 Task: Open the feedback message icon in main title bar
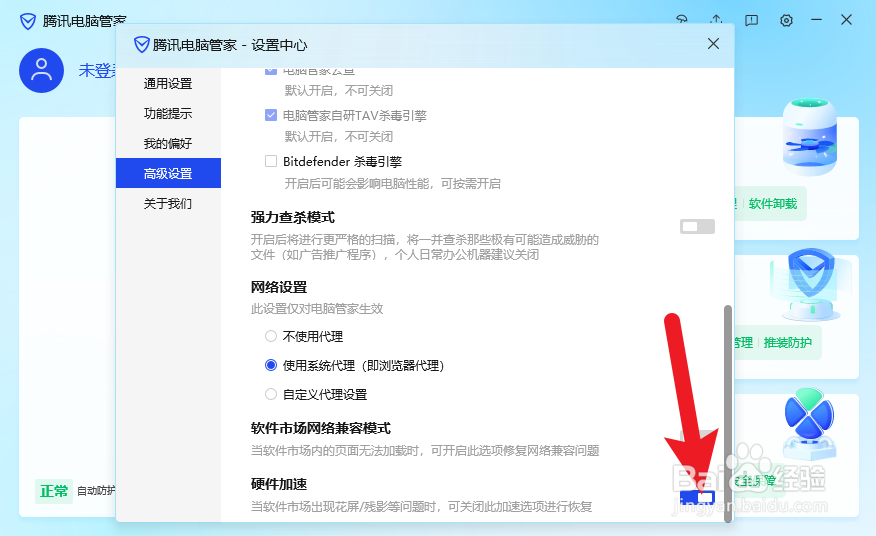pos(751,21)
